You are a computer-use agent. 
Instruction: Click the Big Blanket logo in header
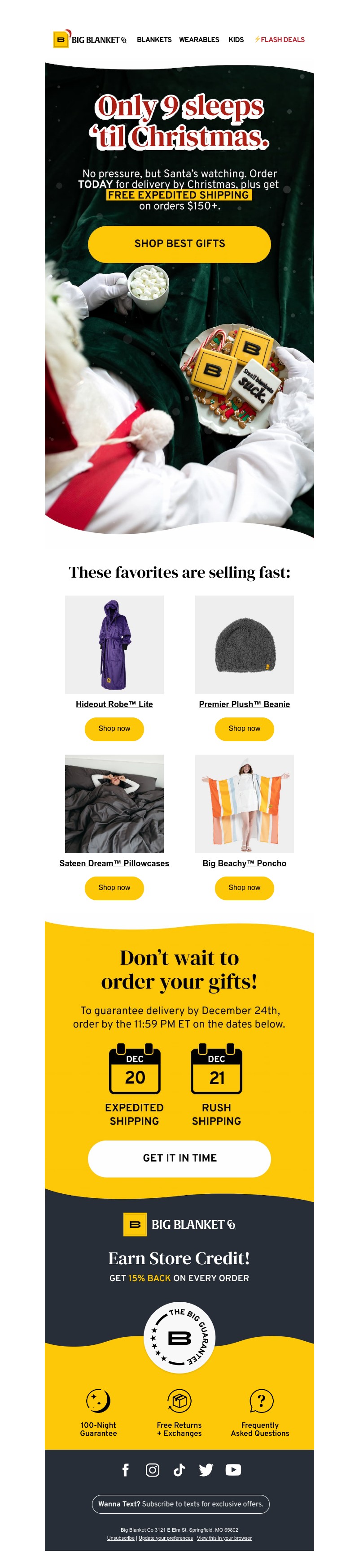click(90, 39)
